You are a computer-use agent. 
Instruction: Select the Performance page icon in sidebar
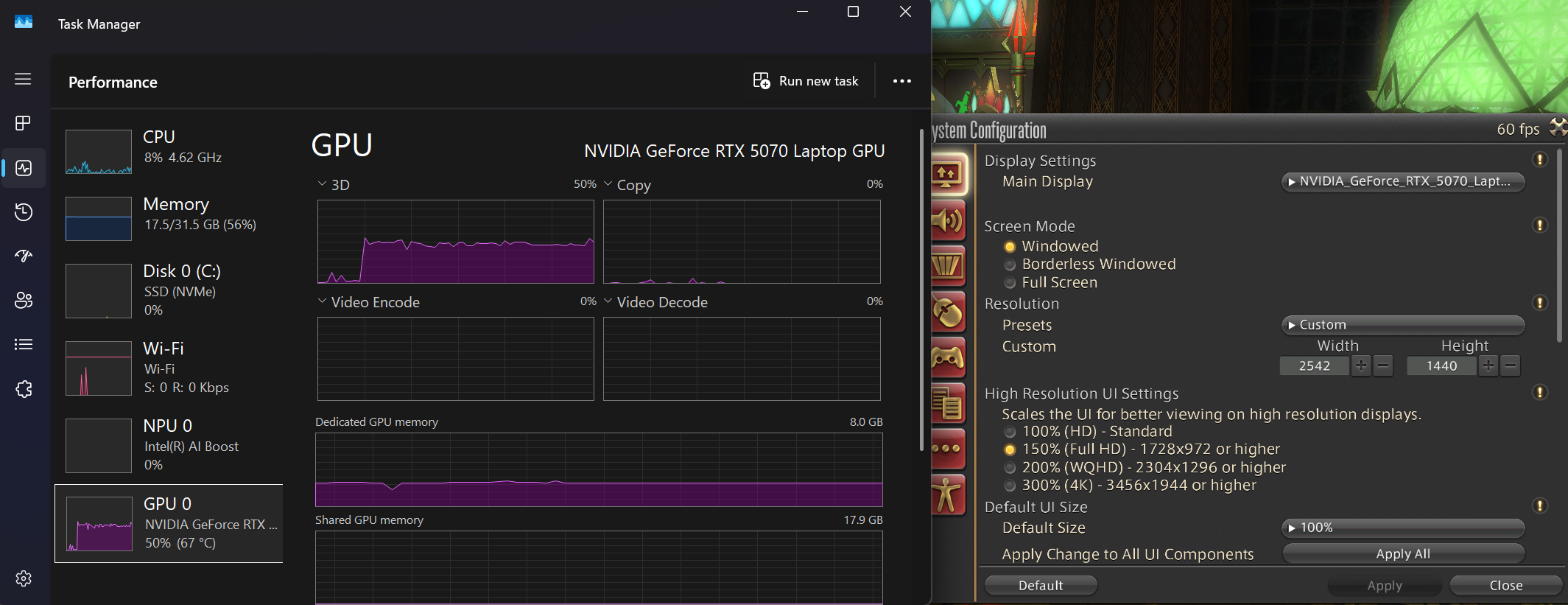pyautogui.click(x=24, y=168)
